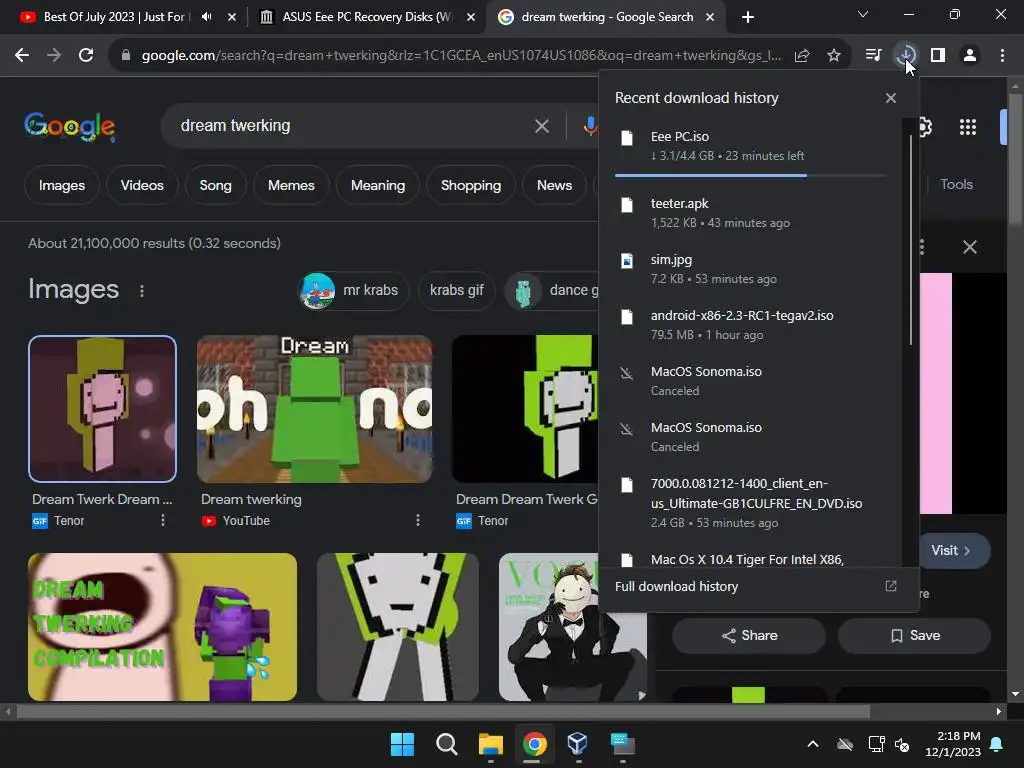The image size is (1024, 768).
Task: Click the downloads icon in Chrome toolbar
Action: [905, 56]
